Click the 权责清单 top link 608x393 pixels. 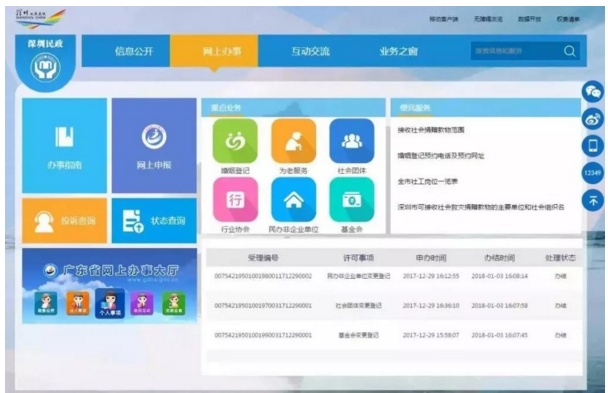tap(568, 19)
